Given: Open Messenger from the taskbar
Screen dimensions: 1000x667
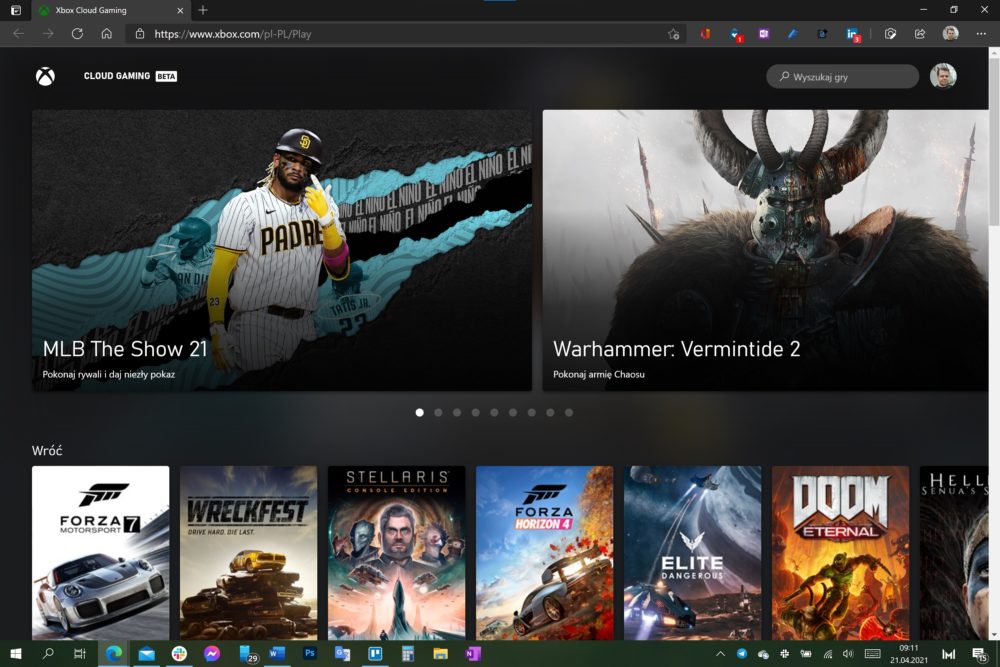Looking at the screenshot, I should [212, 654].
